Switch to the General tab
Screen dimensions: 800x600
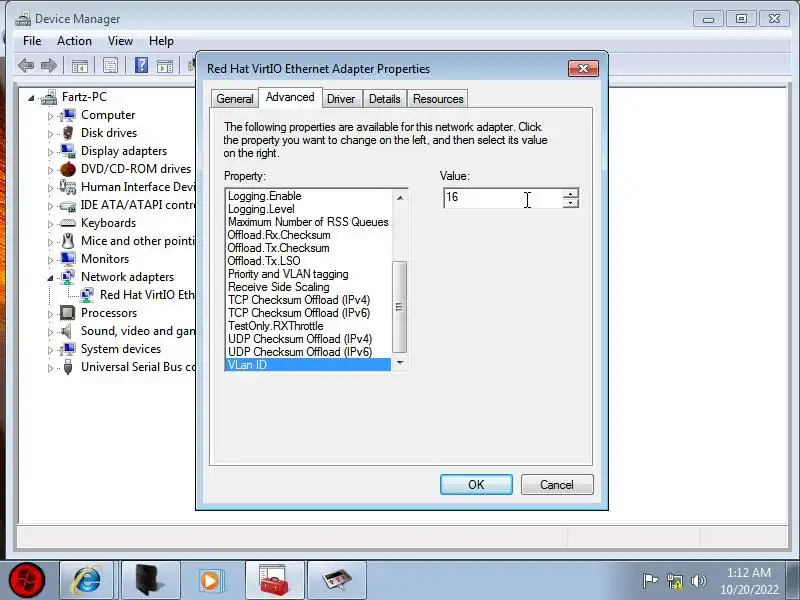[x=235, y=99]
